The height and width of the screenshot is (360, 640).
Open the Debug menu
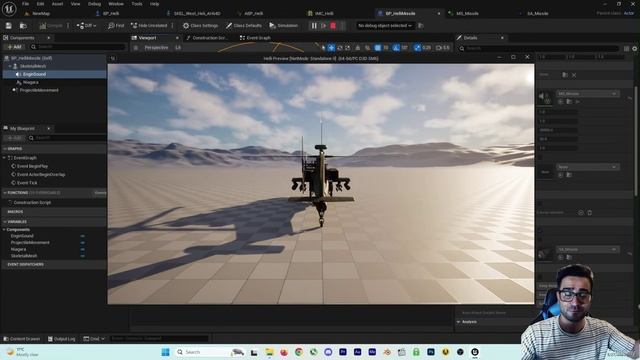point(94,4)
